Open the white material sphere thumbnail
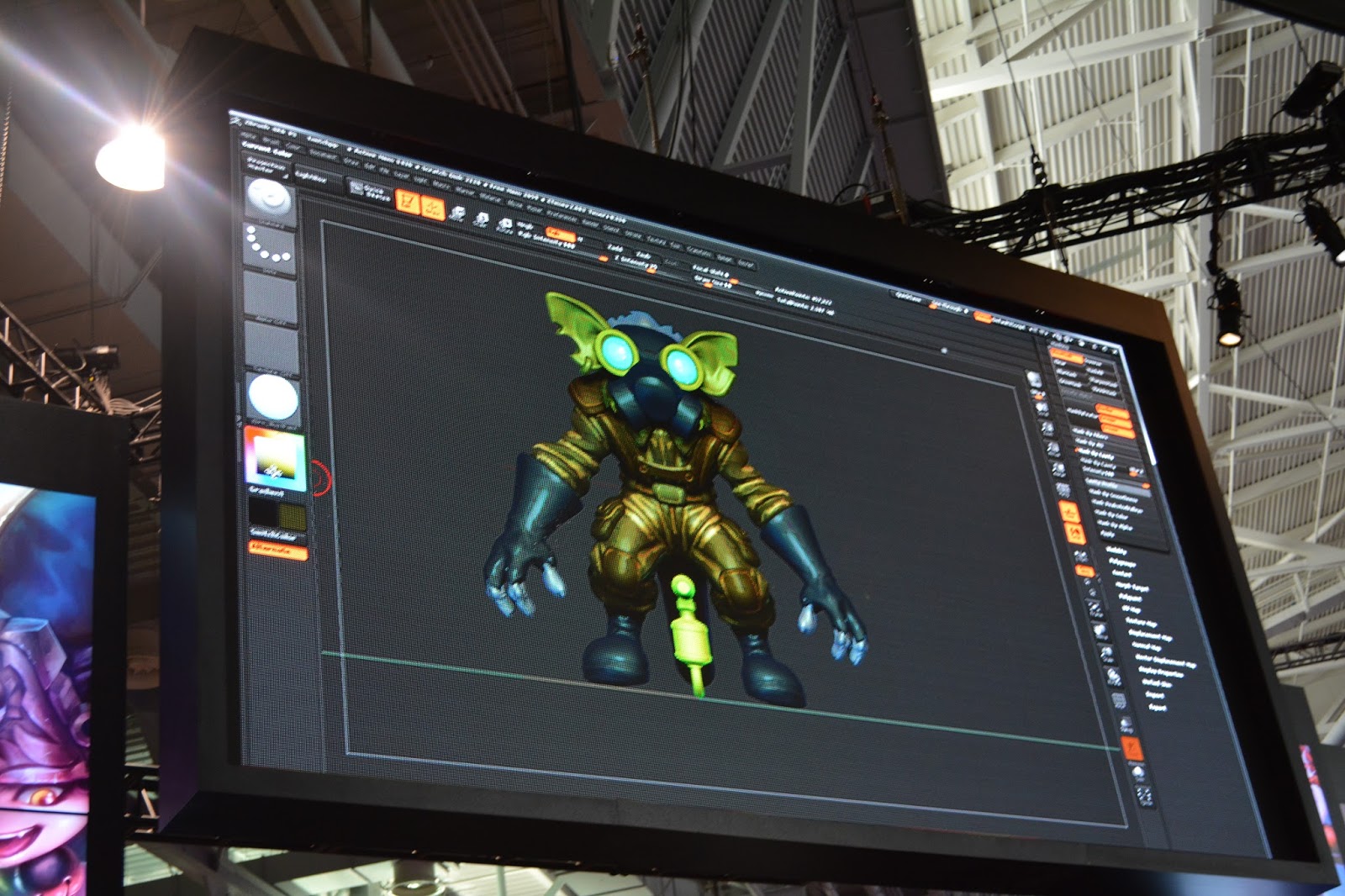 tap(272, 397)
